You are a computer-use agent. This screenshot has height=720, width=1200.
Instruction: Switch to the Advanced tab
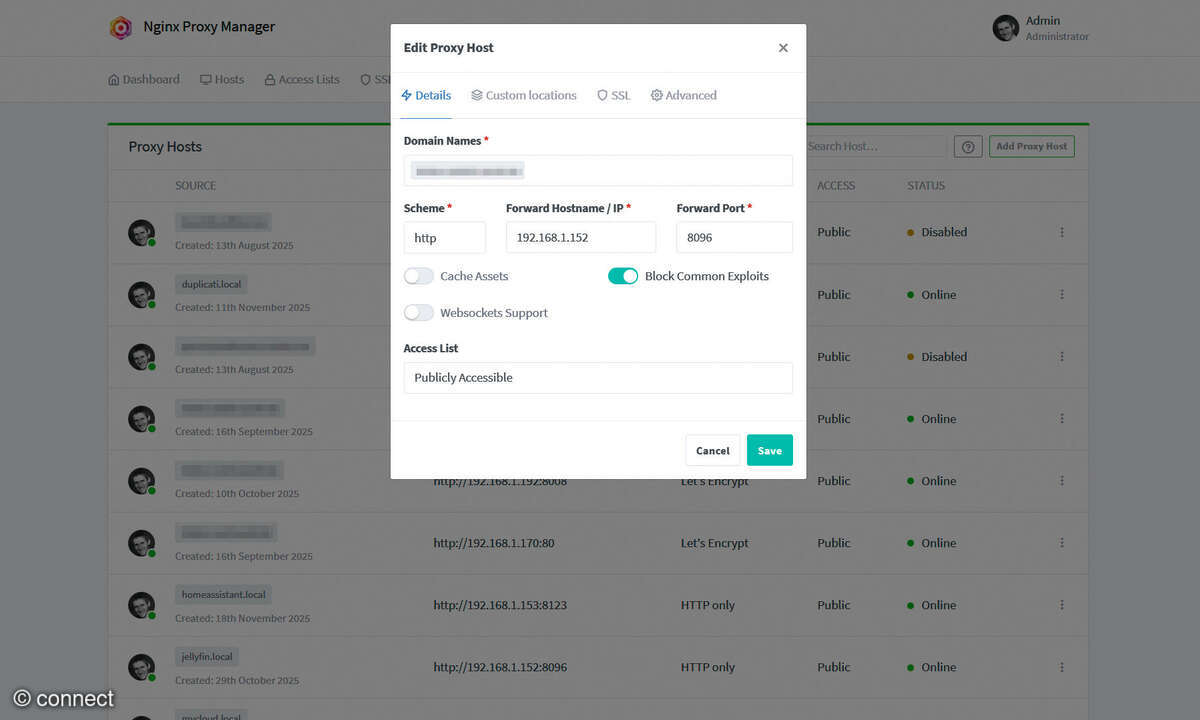pos(683,95)
